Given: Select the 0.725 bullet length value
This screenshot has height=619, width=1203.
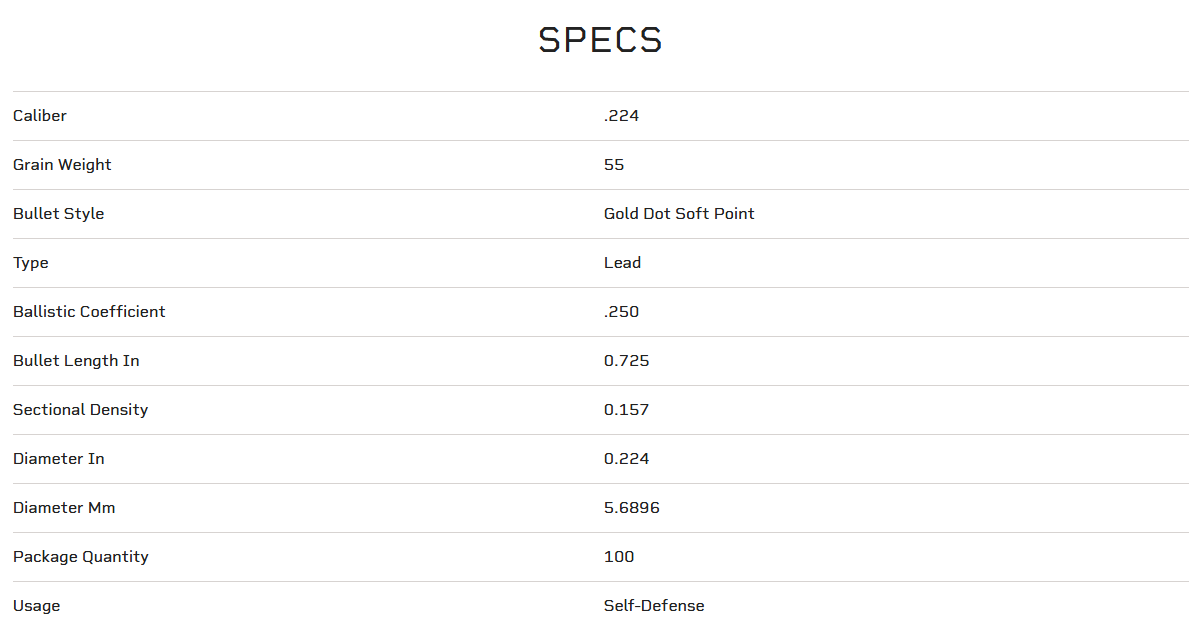Looking at the screenshot, I should (626, 361).
